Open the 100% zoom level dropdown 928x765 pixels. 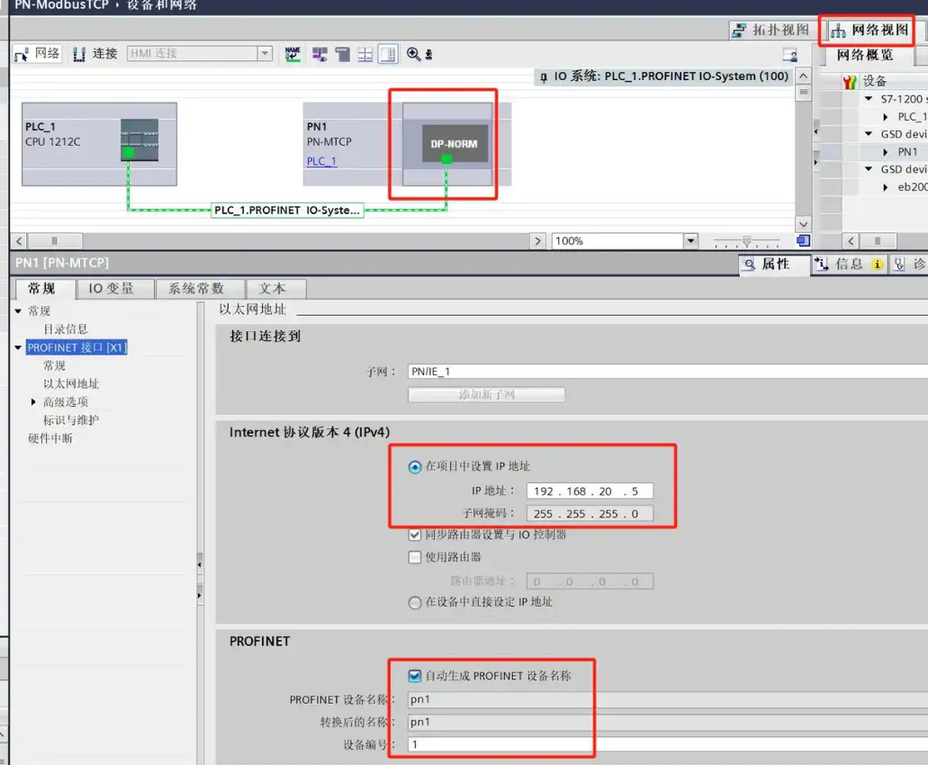tap(691, 241)
